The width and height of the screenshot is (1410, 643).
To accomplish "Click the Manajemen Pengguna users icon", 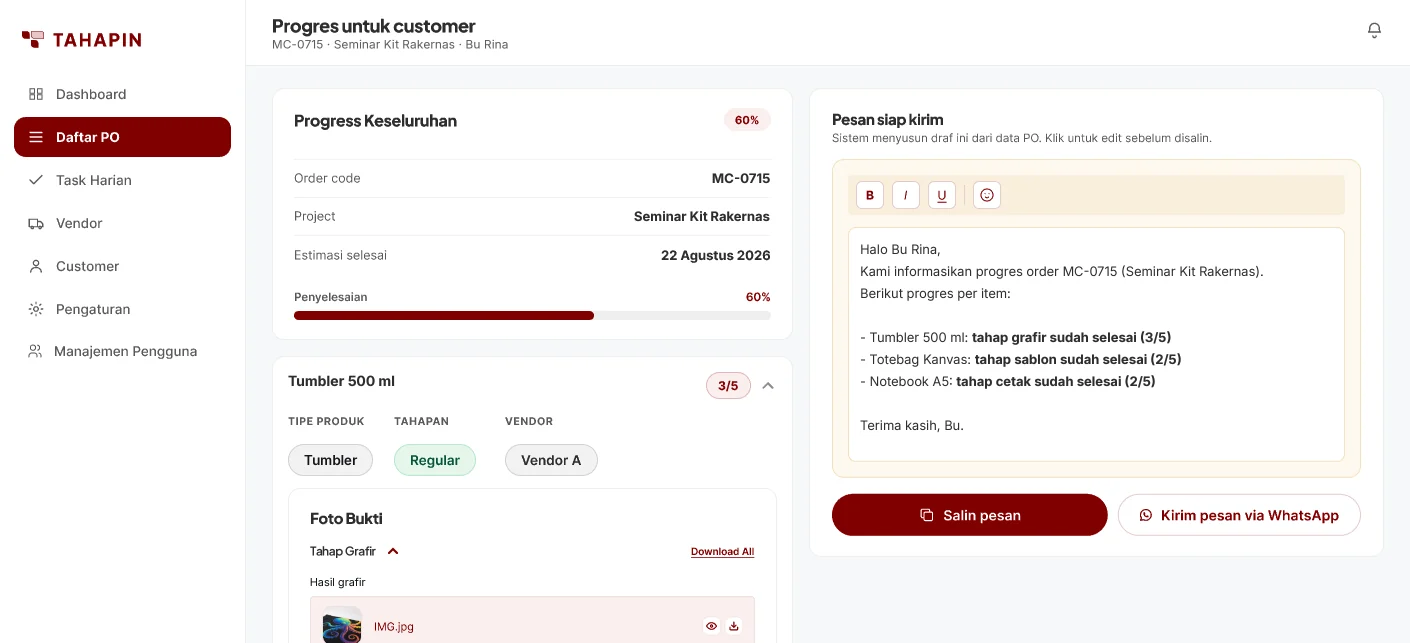I will [x=35, y=351].
